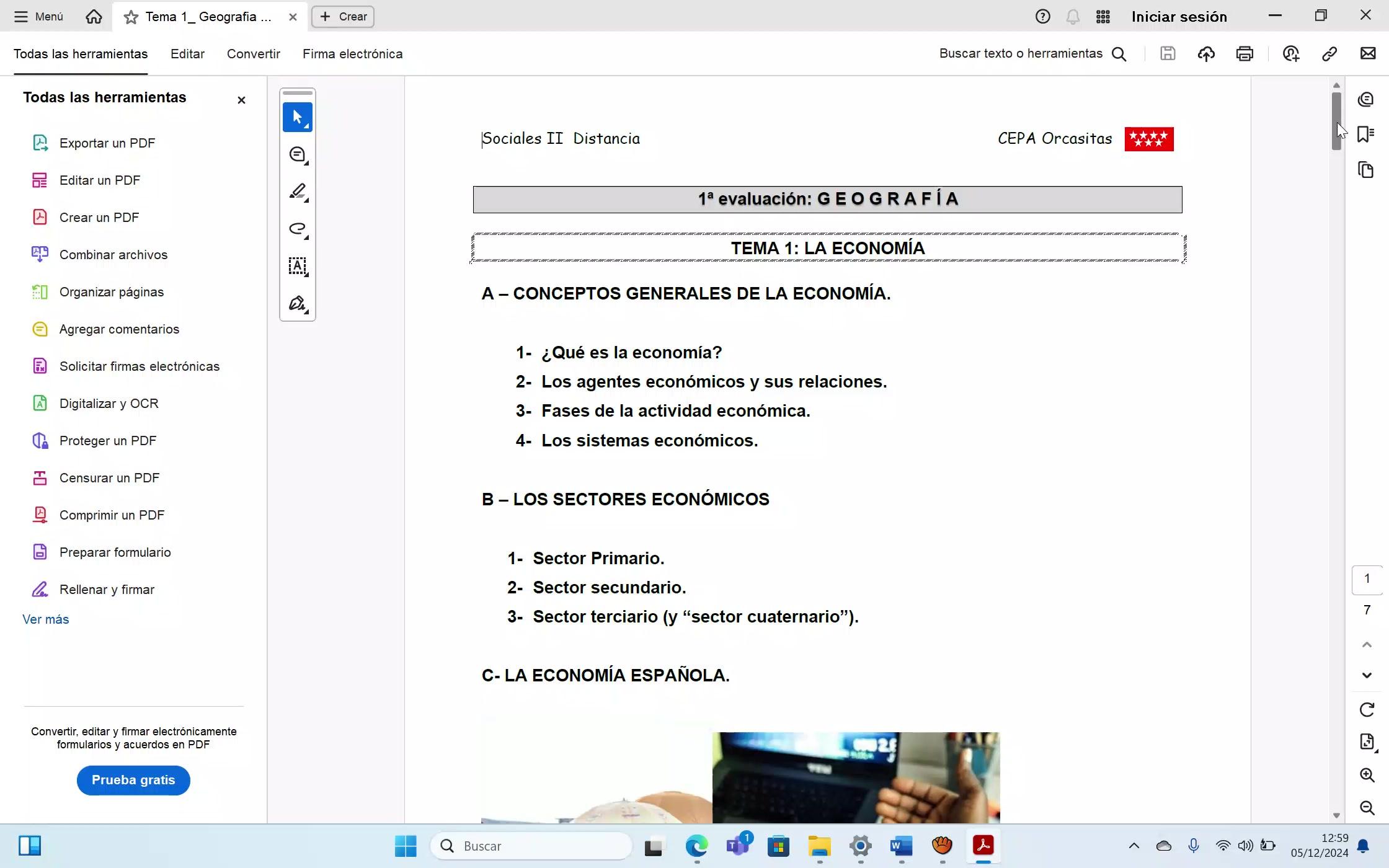The image size is (1389, 868).
Task: Select the highlighter pen tool
Action: coord(298,192)
